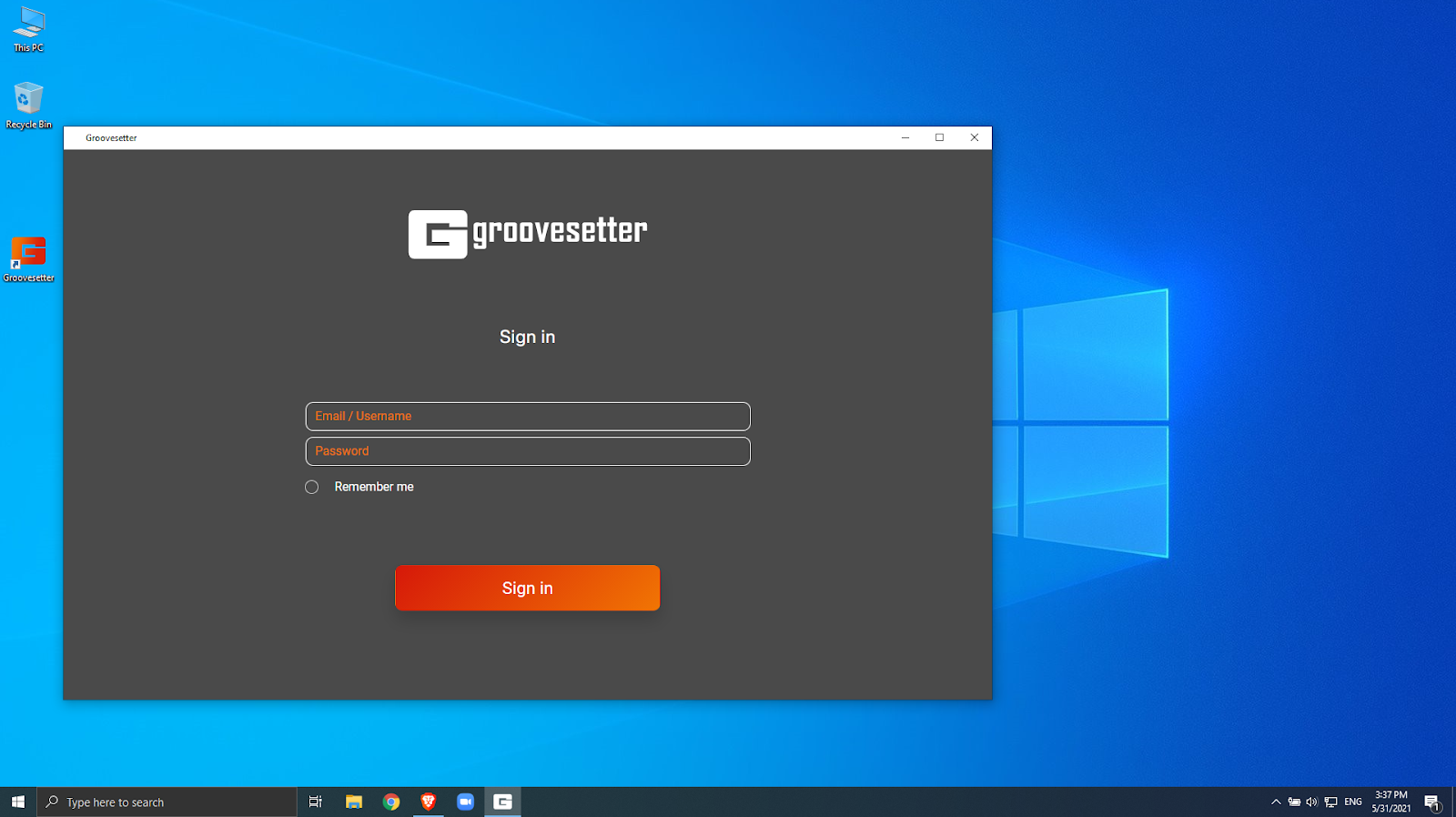Open Zoom from the taskbar
The width and height of the screenshot is (1456, 817).
click(x=466, y=802)
